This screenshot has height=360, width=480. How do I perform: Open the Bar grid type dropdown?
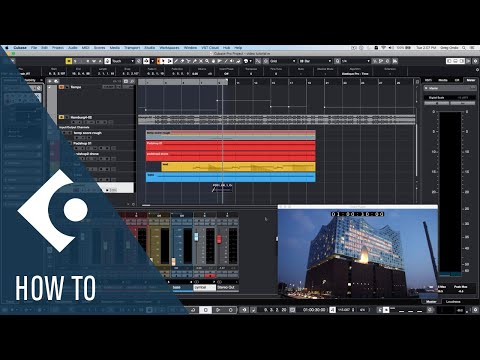(x=315, y=61)
